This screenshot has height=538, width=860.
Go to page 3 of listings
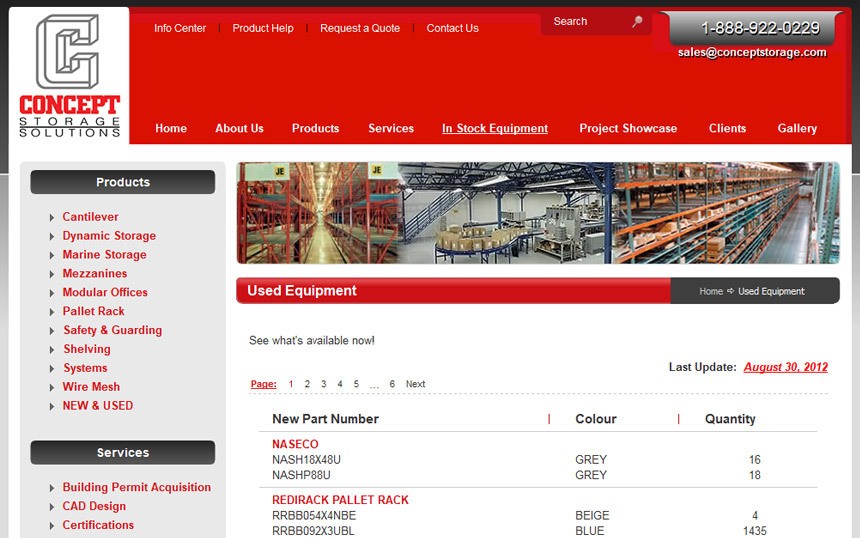click(x=324, y=384)
